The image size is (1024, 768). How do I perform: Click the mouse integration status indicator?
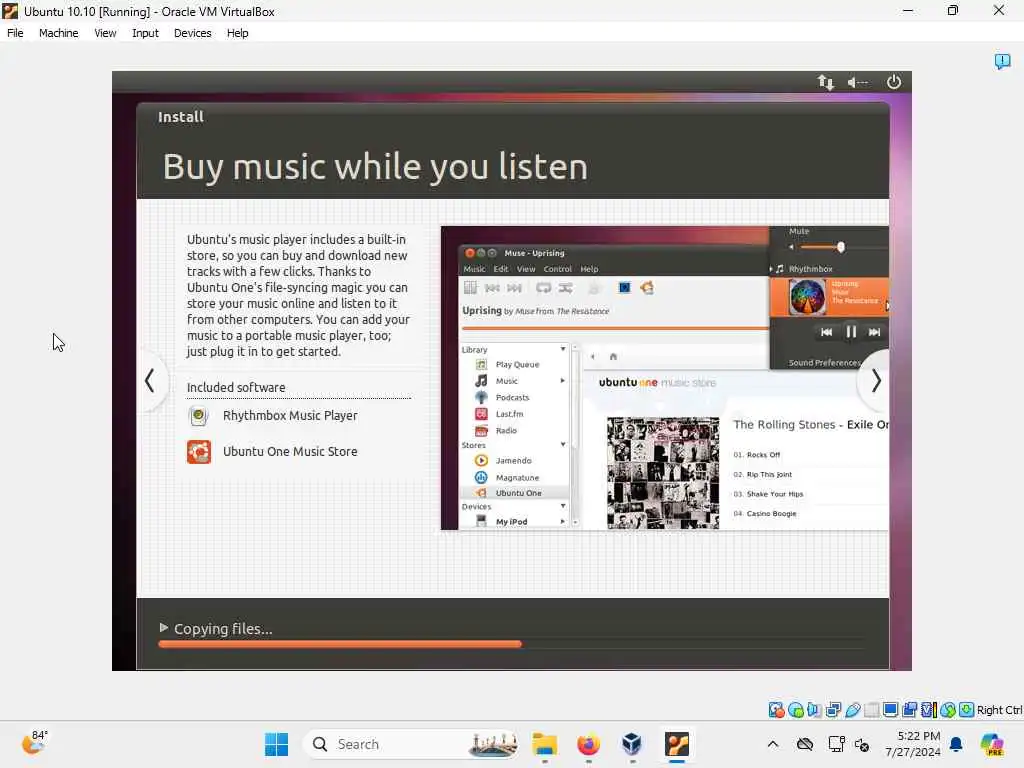pos(948,710)
